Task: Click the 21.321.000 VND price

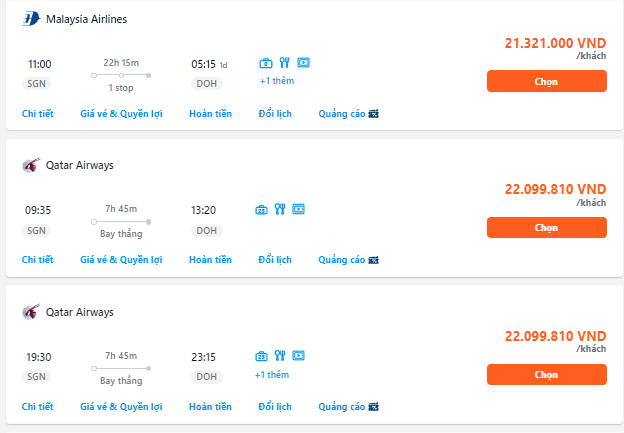Action: pyautogui.click(x=556, y=43)
